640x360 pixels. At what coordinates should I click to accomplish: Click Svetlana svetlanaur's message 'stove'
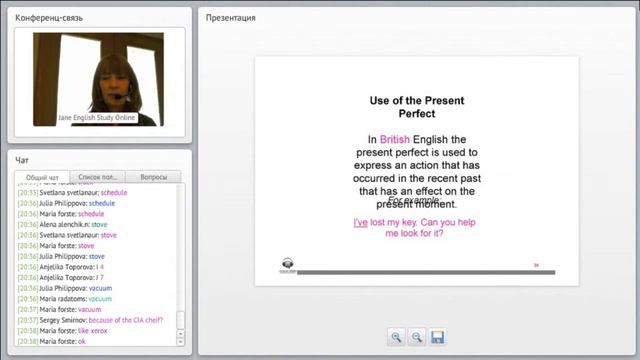109,235
